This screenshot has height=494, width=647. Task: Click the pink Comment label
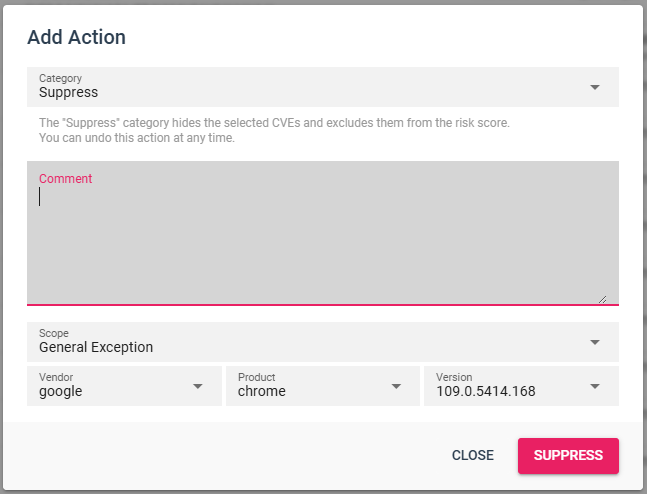click(65, 179)
